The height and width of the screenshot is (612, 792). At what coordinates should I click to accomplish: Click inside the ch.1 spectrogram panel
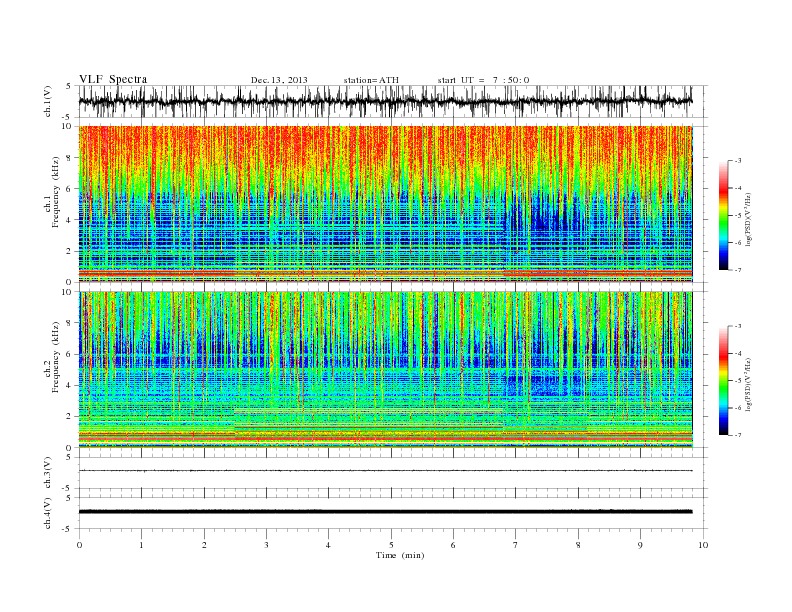pyautogui.click(x=385, y=204)
